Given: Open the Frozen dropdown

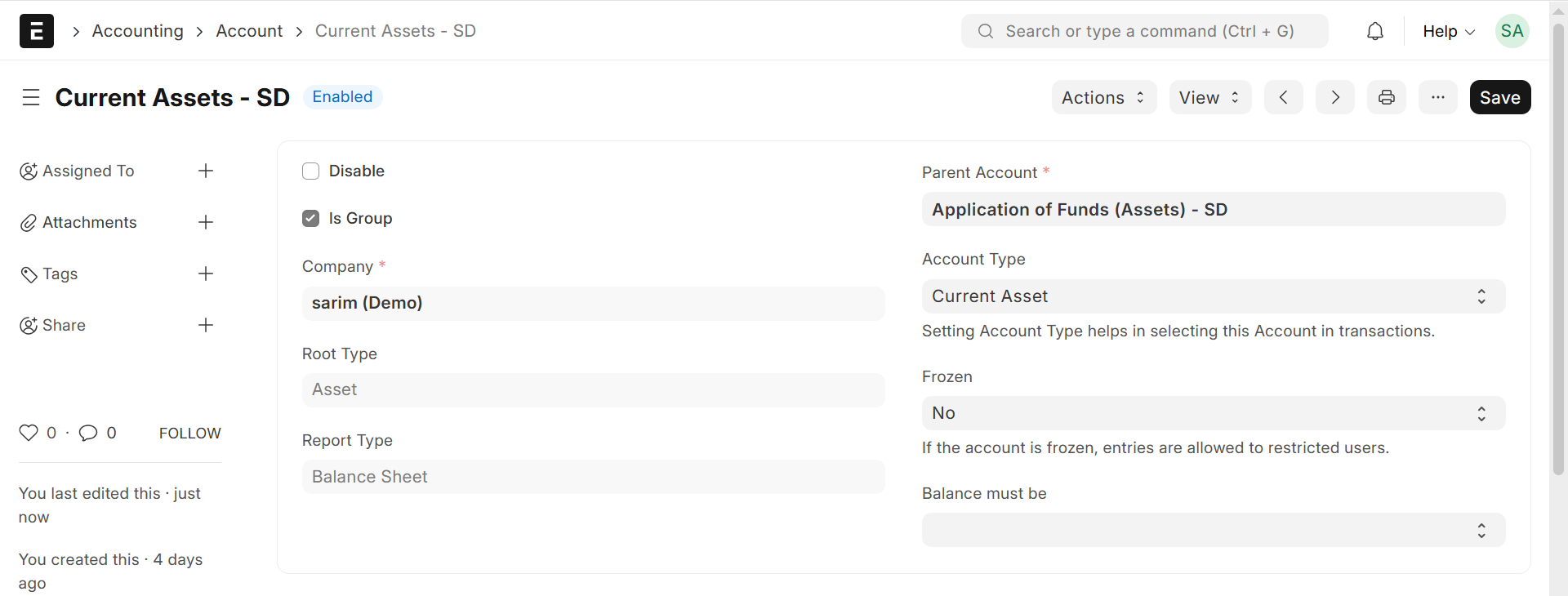Looking at the screenshot, I should 1213,413.
